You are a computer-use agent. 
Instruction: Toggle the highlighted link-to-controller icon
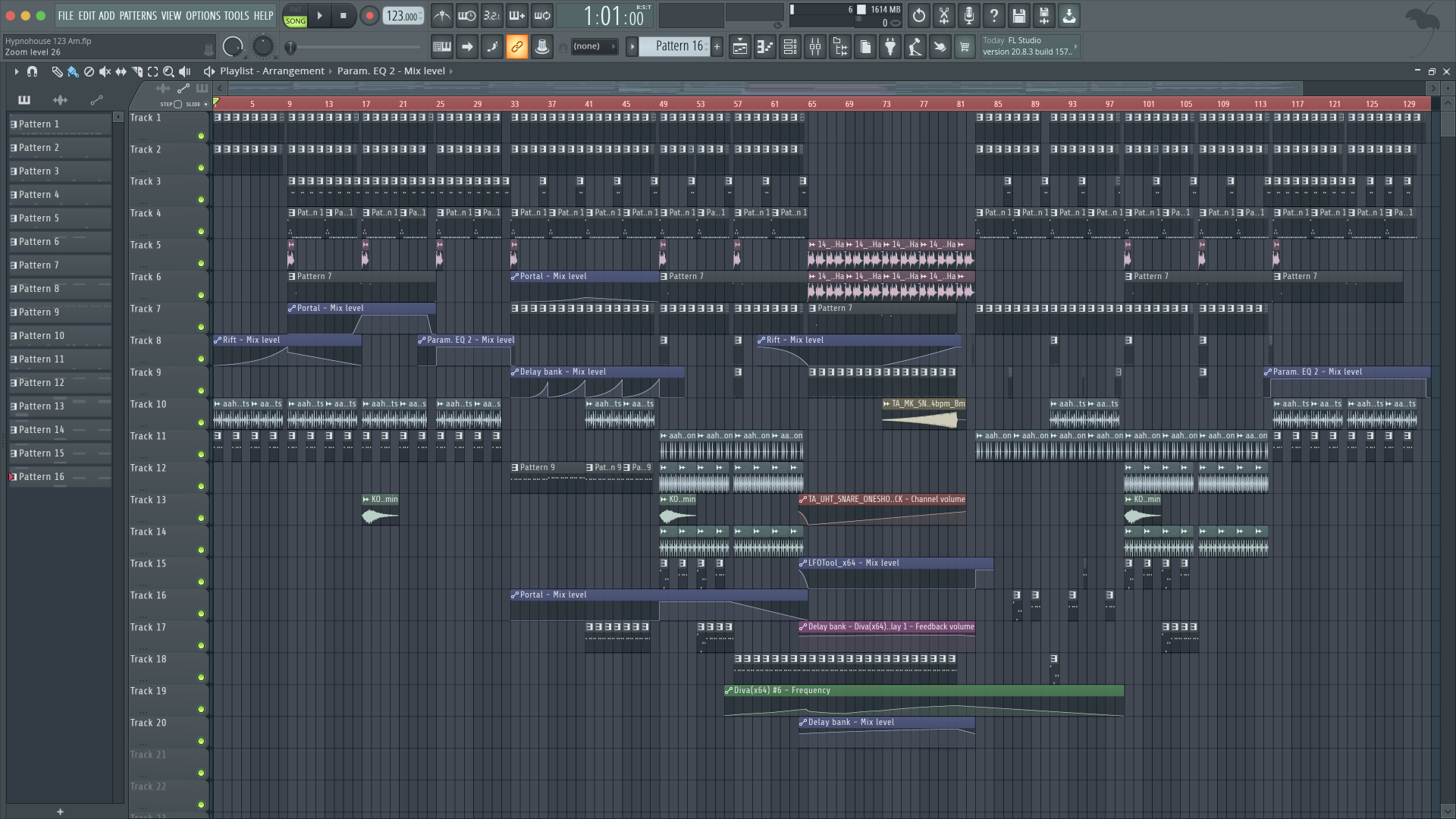[517, 47]
